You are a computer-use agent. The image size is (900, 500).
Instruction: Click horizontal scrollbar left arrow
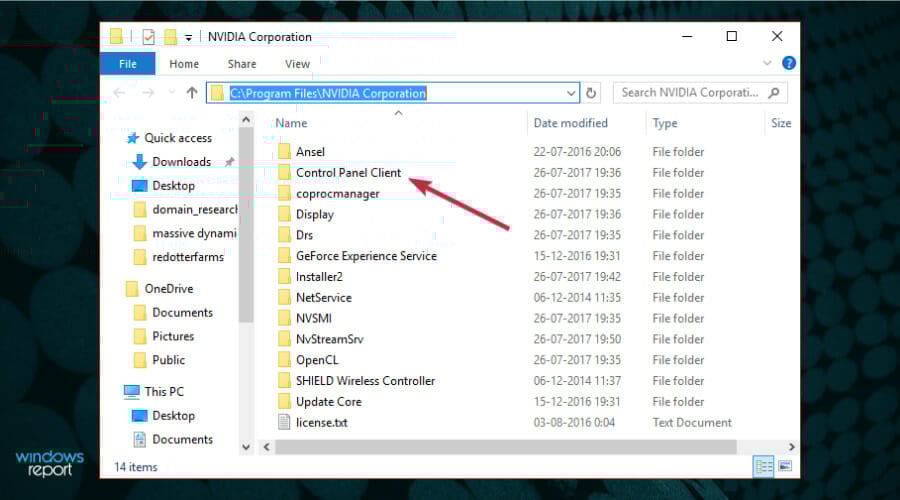pos(266,447)
